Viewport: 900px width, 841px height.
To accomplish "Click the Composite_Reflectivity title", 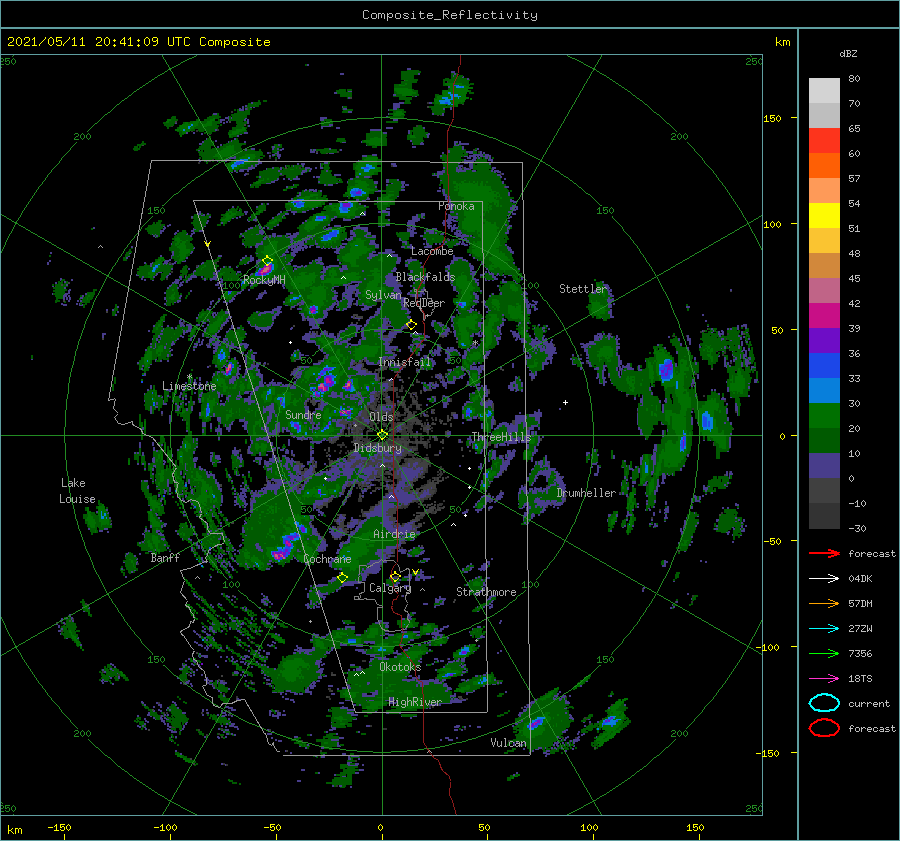I will [450, 15].
